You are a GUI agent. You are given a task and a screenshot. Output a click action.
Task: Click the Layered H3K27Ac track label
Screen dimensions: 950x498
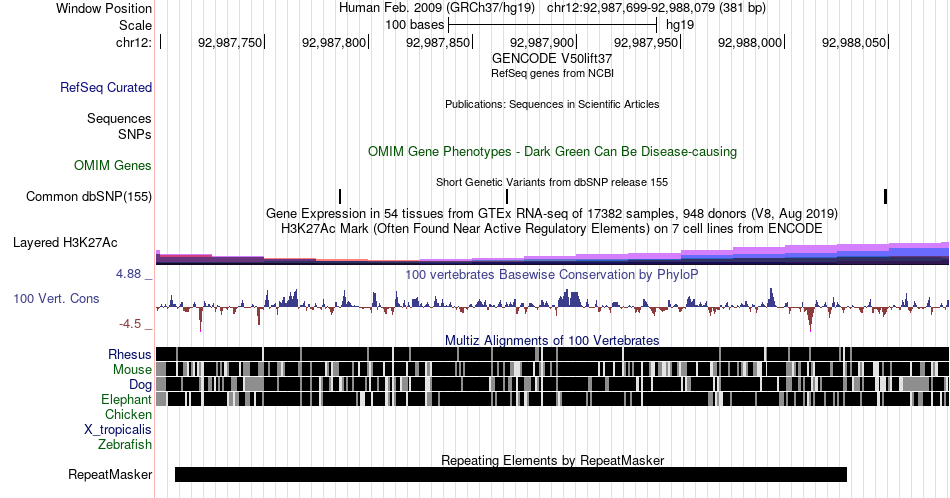tap(65, 242)
